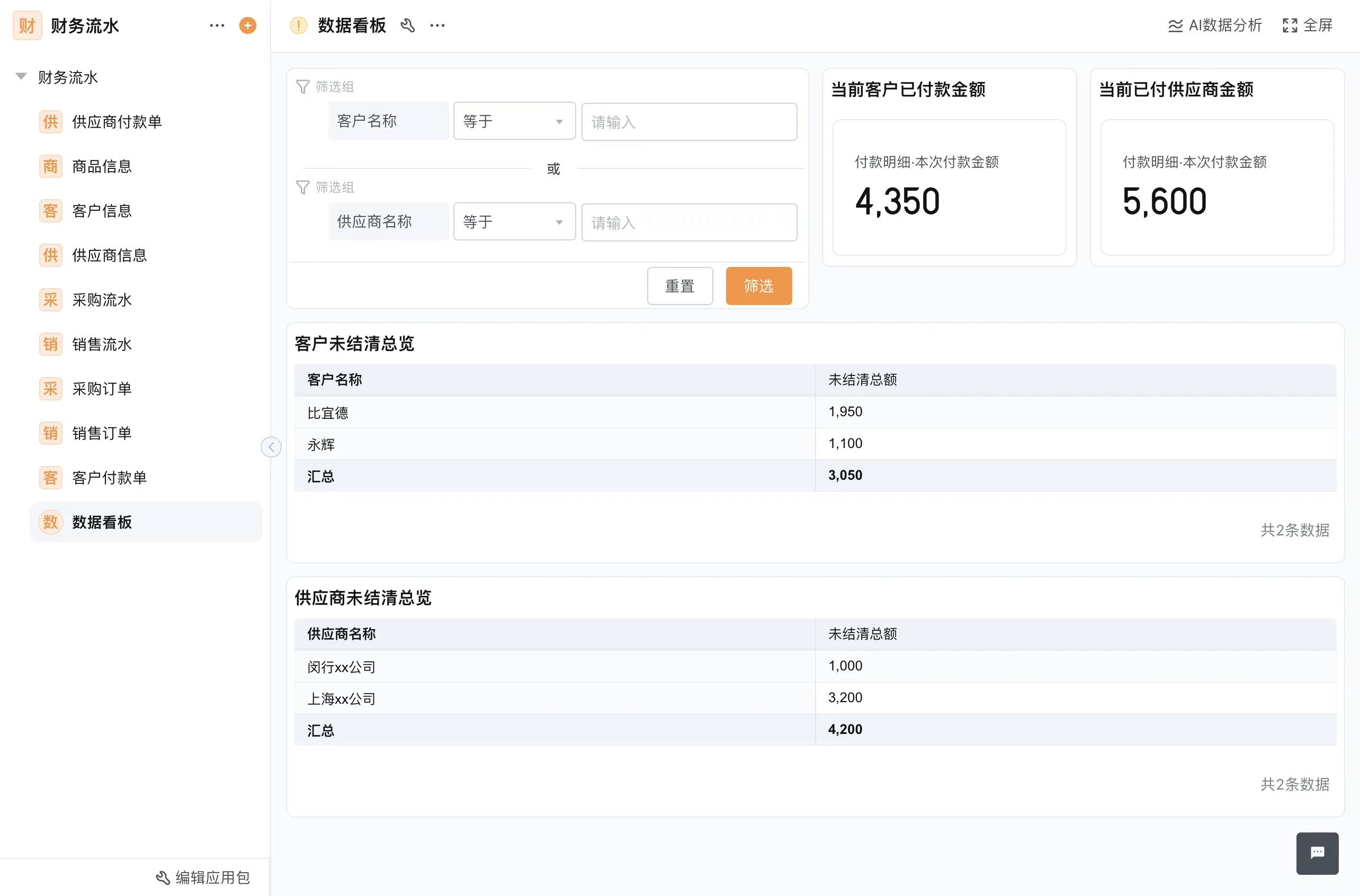Click the 数据看板 icon in sidebar
The width and height of the screenshot is (1360, 896).
(50, 522)
